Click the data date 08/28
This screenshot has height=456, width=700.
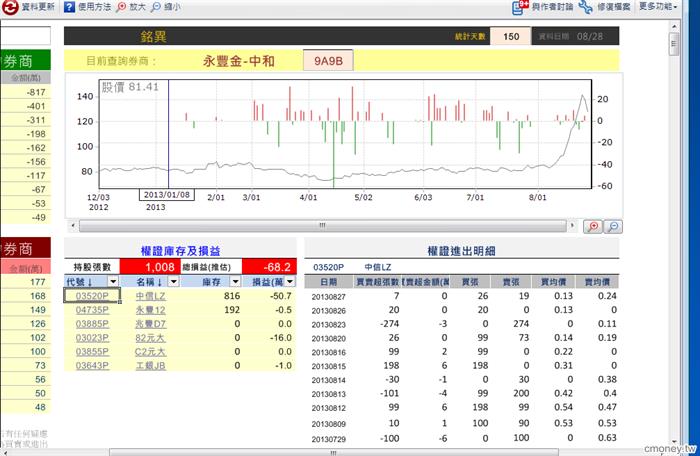click(x=589, y=37)
